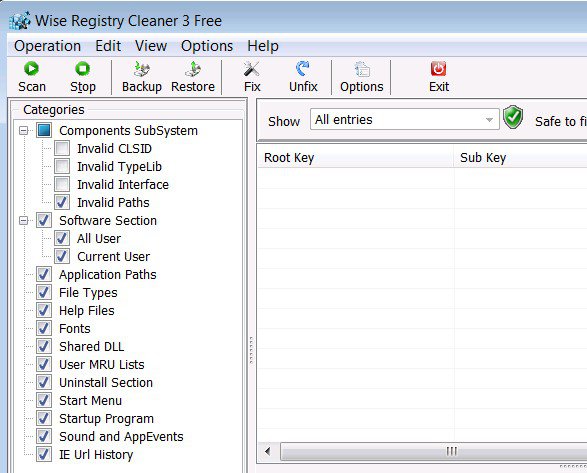The height and width of the screenshot is (473, 587).
Task: Uncheck the User MRU Lists checkbox
Action: pyautogui.click(x=44, y=364)
